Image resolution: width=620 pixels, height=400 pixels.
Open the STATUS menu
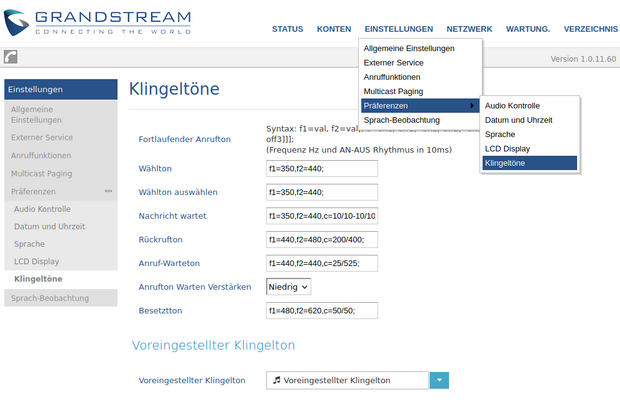pyautogui.click(x=287, y=29)
